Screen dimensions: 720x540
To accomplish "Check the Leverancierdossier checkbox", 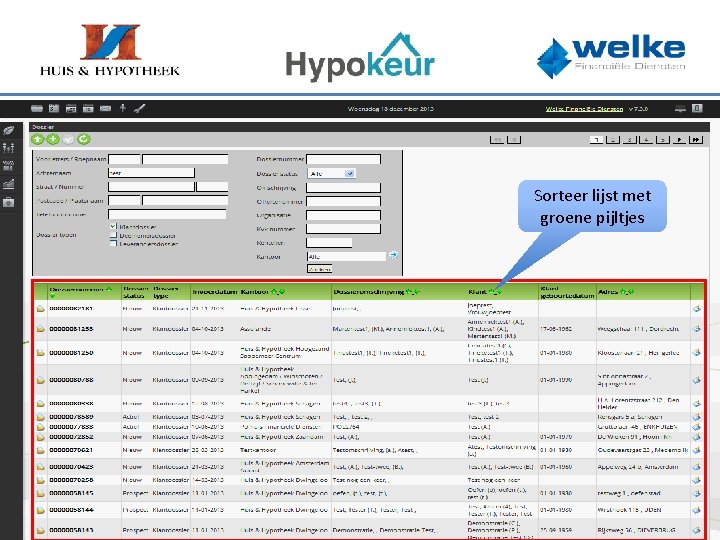I will click(113, 243).
